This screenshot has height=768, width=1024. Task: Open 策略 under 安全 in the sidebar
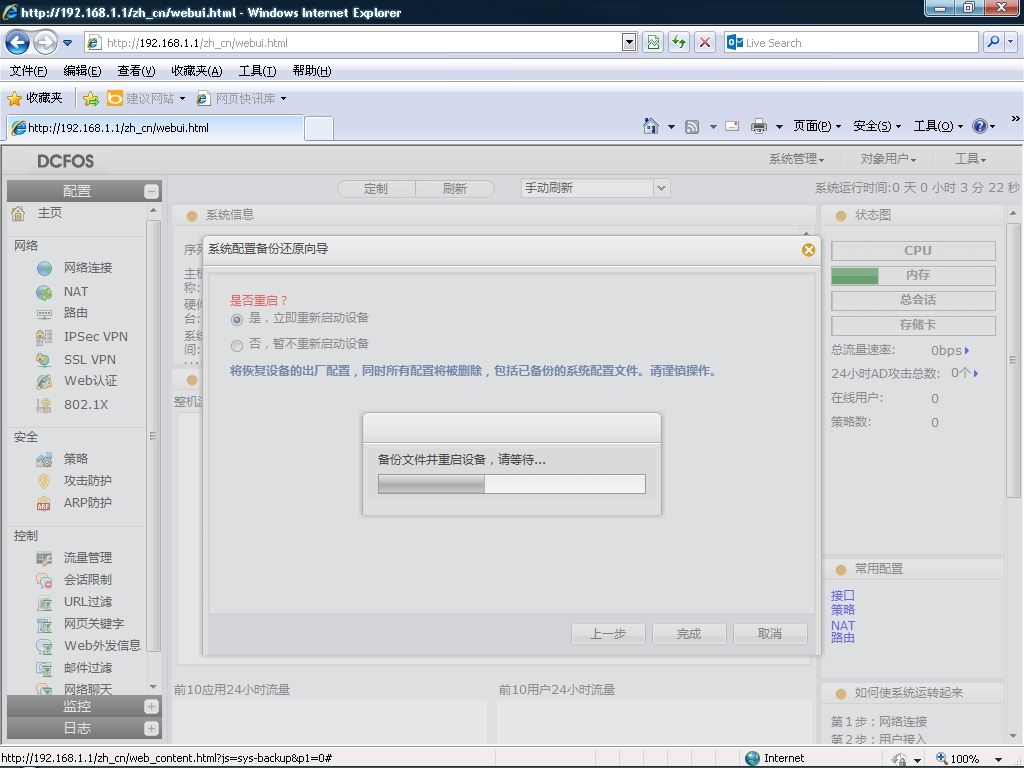tap(75, 459)
